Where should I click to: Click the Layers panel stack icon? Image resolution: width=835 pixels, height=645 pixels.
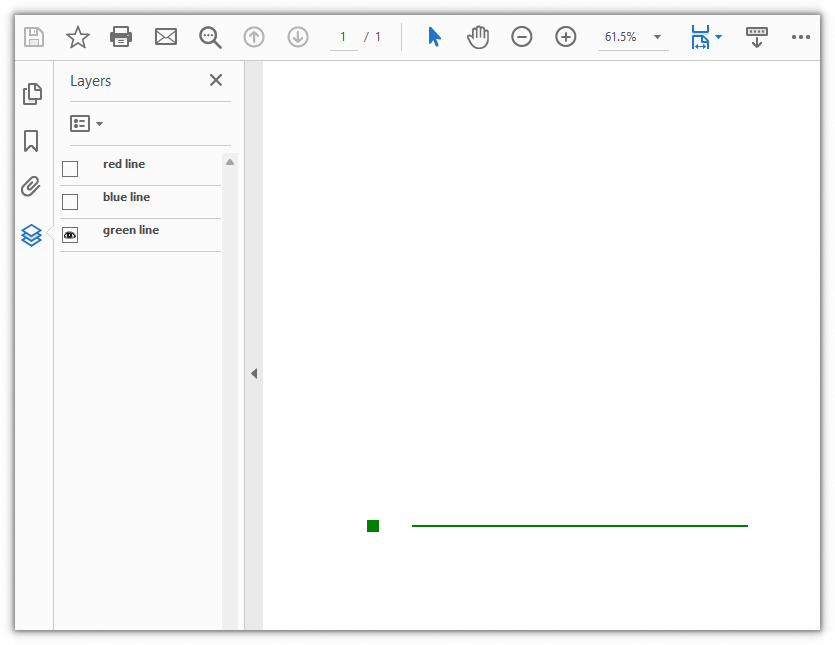31,235
